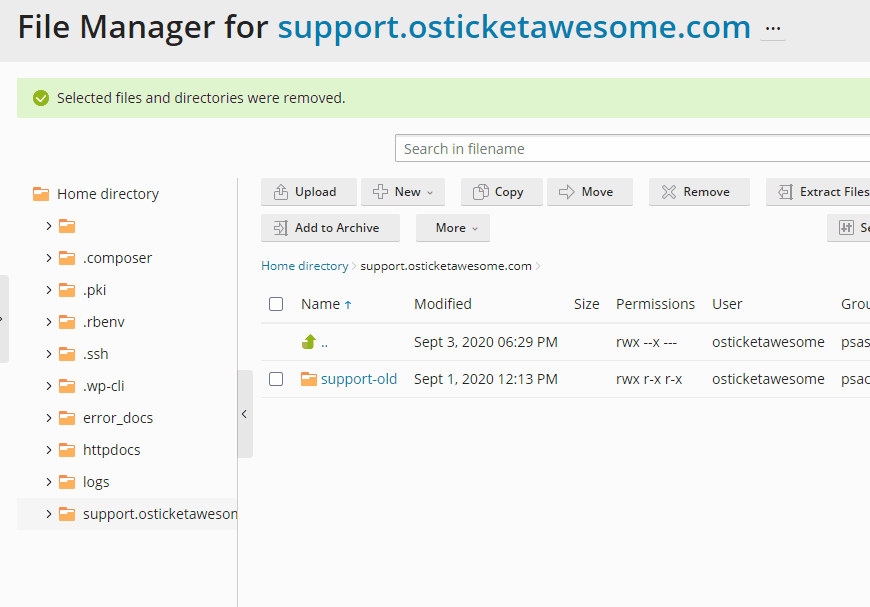Open the support.osticketawesome.com domain title link
Viewport: 870px width, 607px height.
click(514, 27)
